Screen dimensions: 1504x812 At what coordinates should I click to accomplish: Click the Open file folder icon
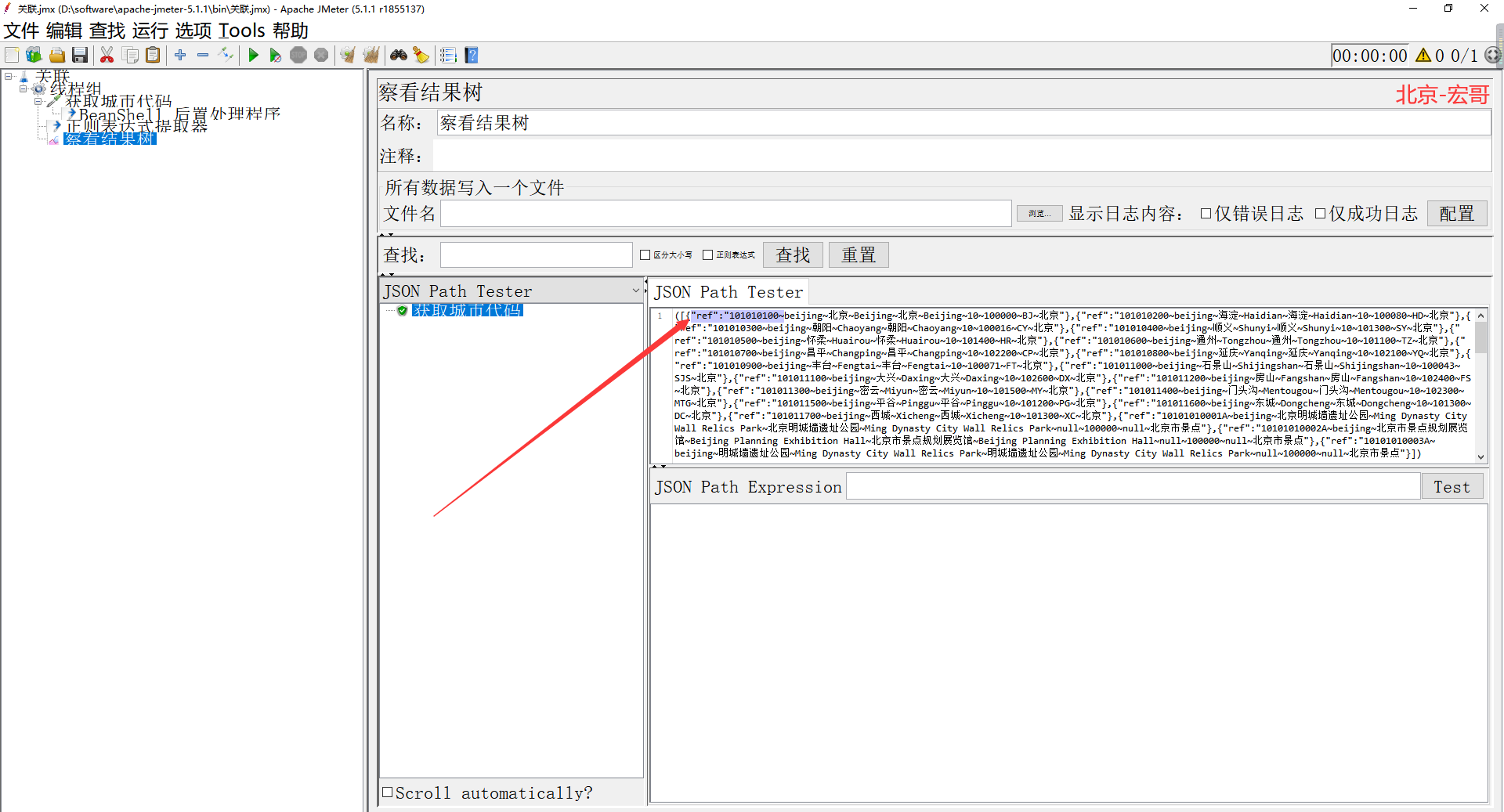57,55
